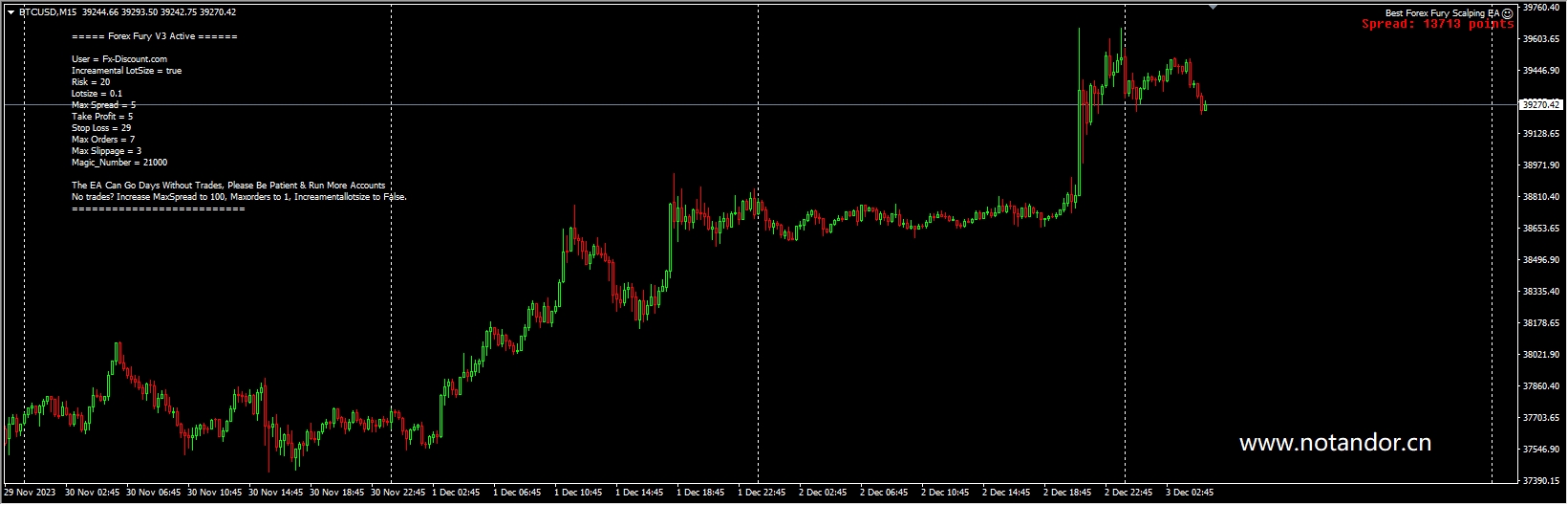Click the Magic_Number = 21000 line
Screen dimensions: 1568x505
pos(119,163)
